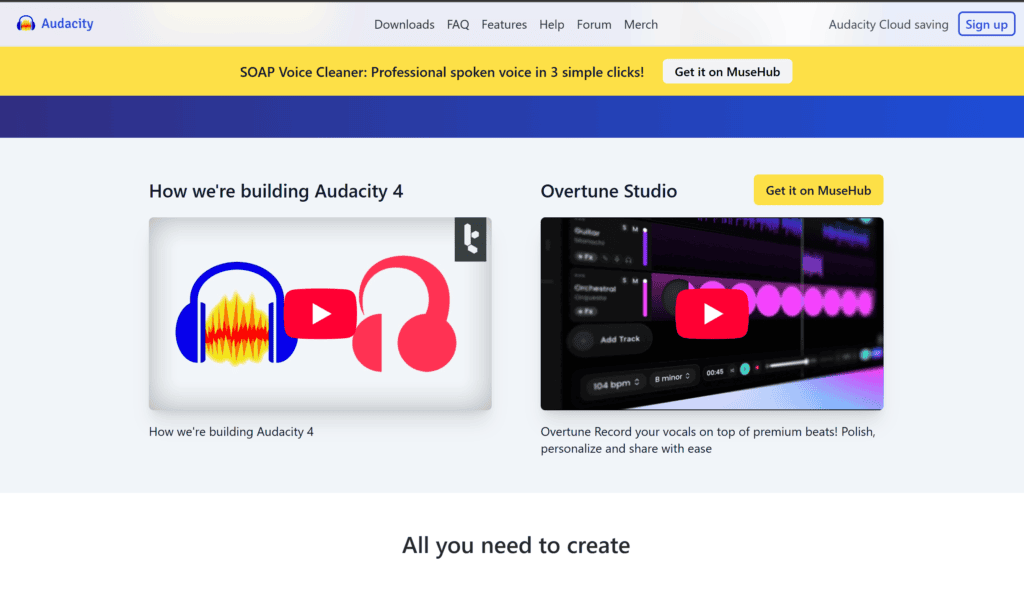Open the Features navigation item

tap(504, 24)
